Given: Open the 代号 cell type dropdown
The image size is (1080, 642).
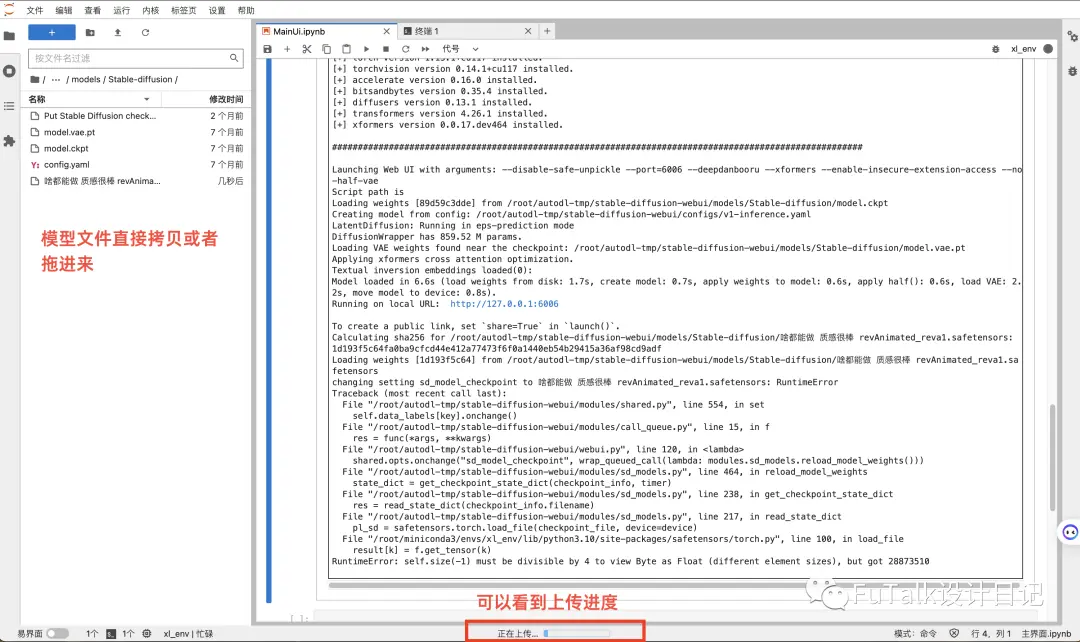Looking at the screenshot, I should tap(461, 49).
